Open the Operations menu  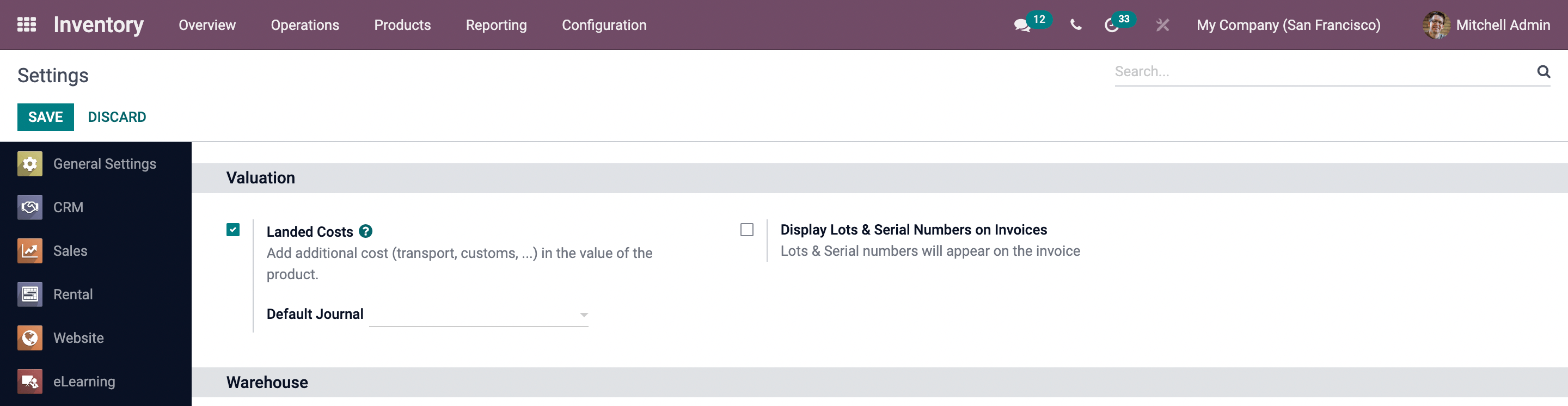[x=304, y=25]
